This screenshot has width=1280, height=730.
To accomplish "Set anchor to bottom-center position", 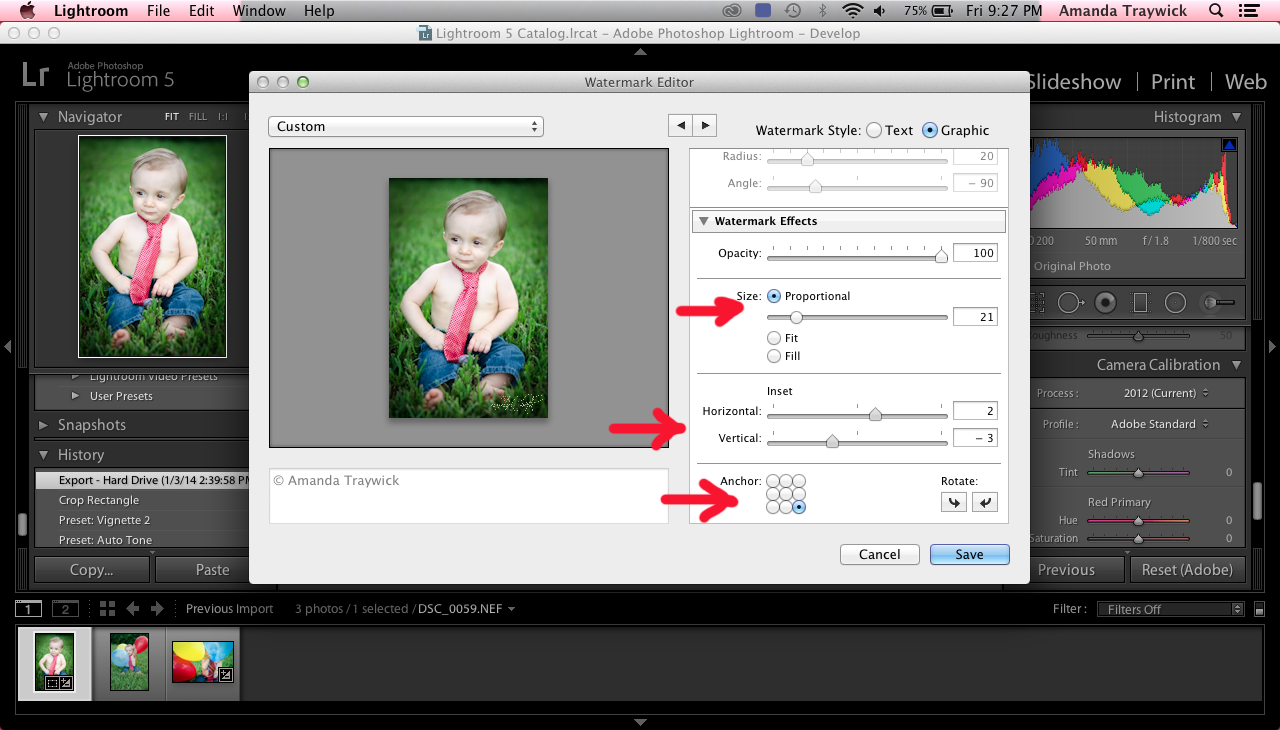I will pos(787,506).
